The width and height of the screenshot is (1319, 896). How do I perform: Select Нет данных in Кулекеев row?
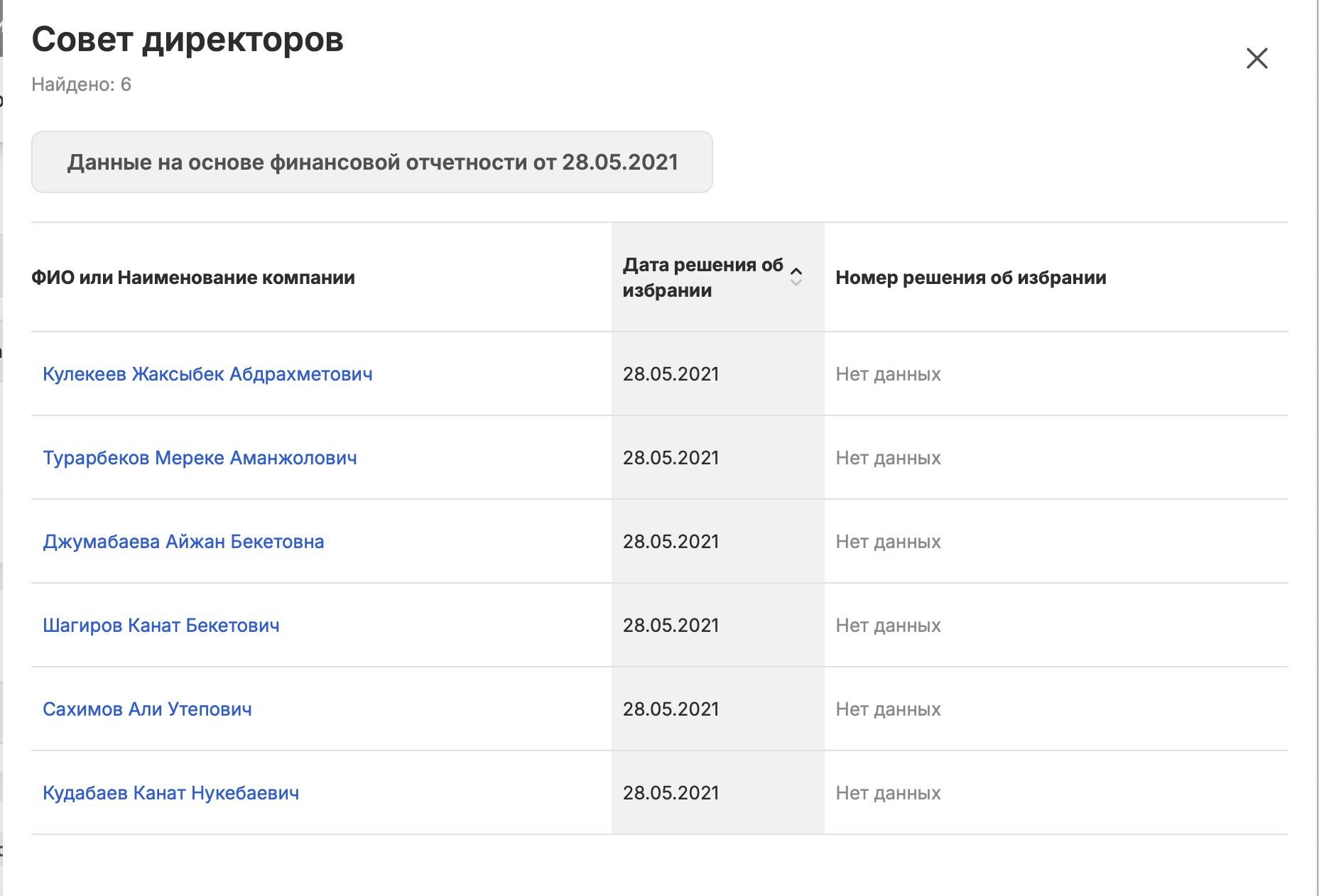point(888,374)
